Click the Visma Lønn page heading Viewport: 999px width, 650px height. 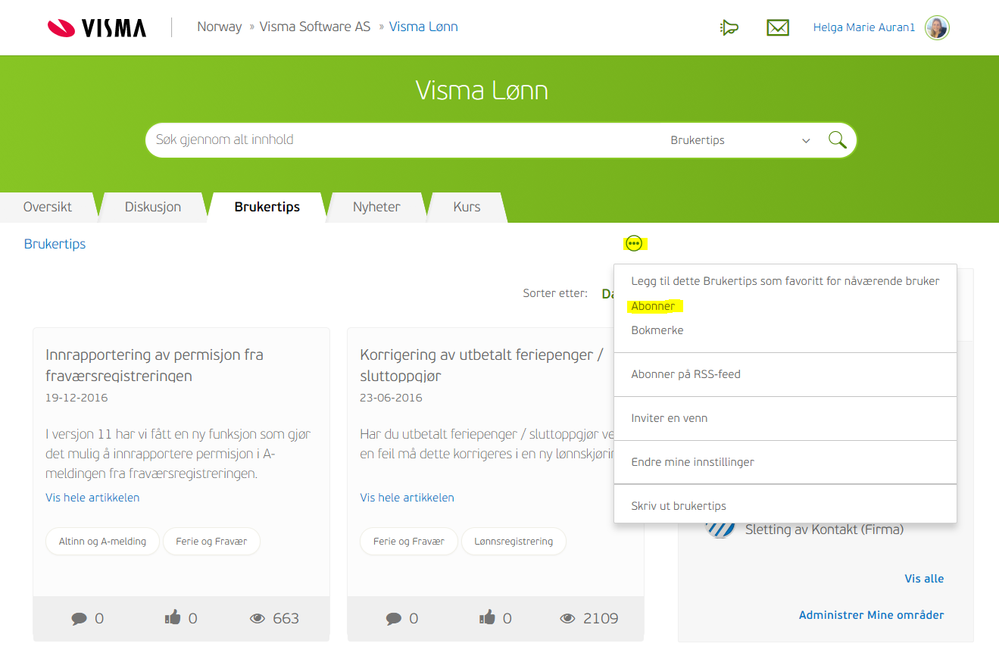[x=482, y=90]
